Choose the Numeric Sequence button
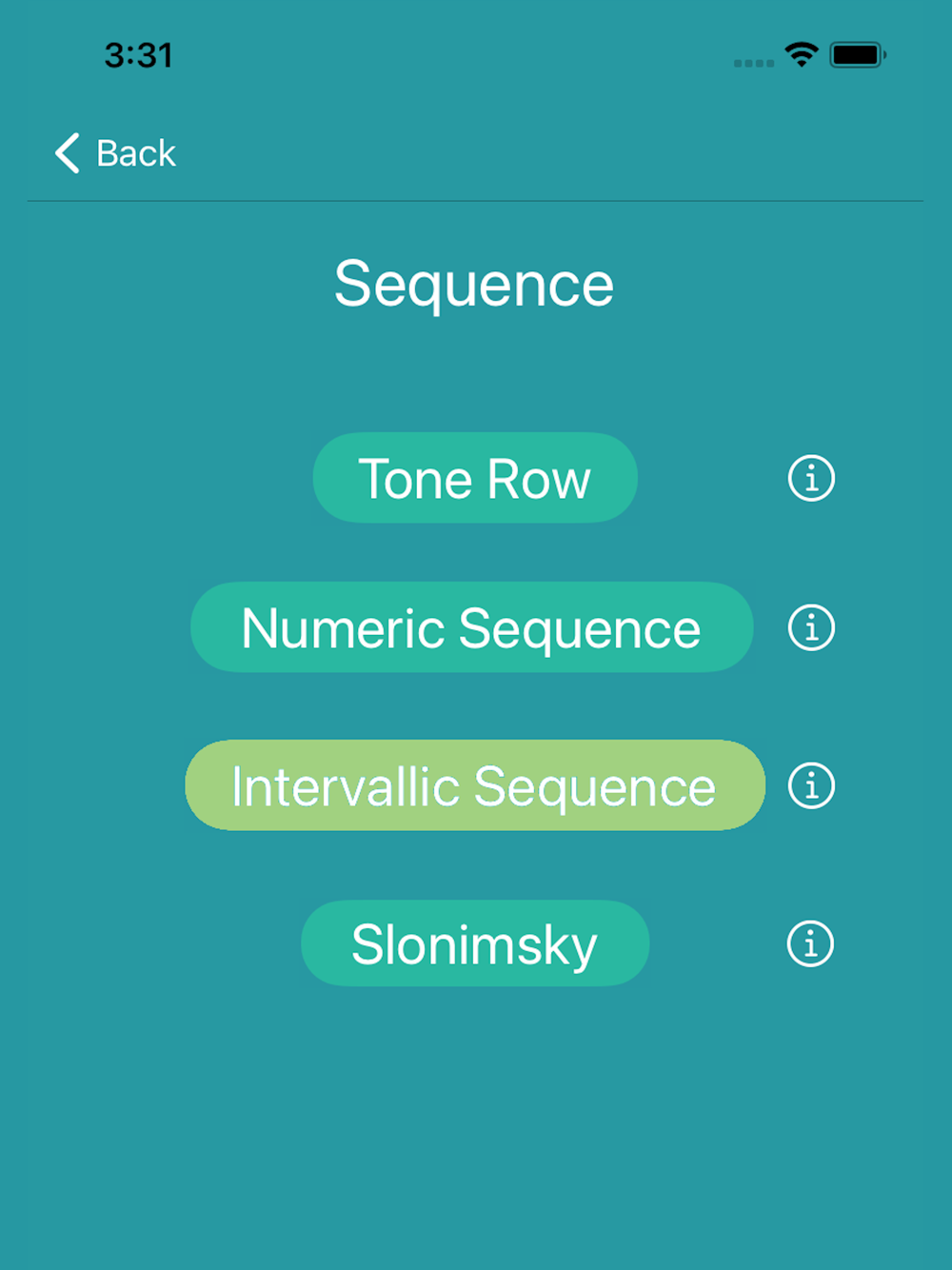Viewport: 952px width, 1270px height. pos(472,627)
